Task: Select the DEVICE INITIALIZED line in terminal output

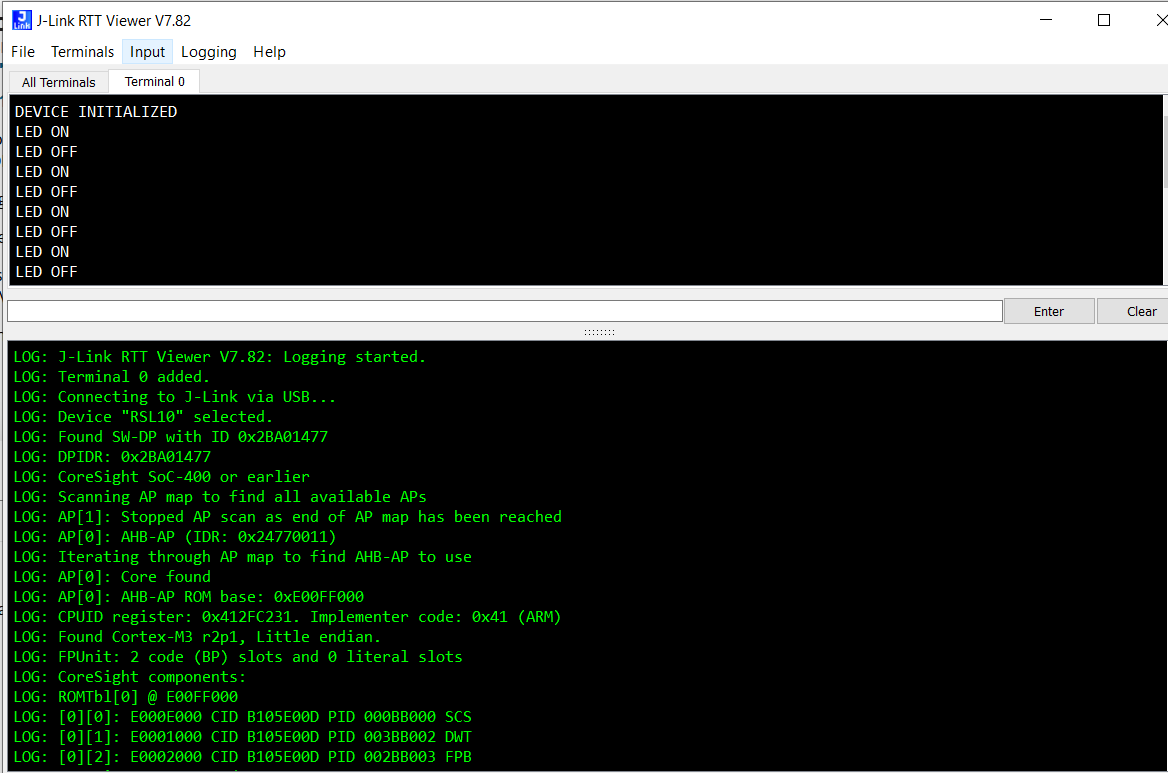Action: click(x=96, y=111)
